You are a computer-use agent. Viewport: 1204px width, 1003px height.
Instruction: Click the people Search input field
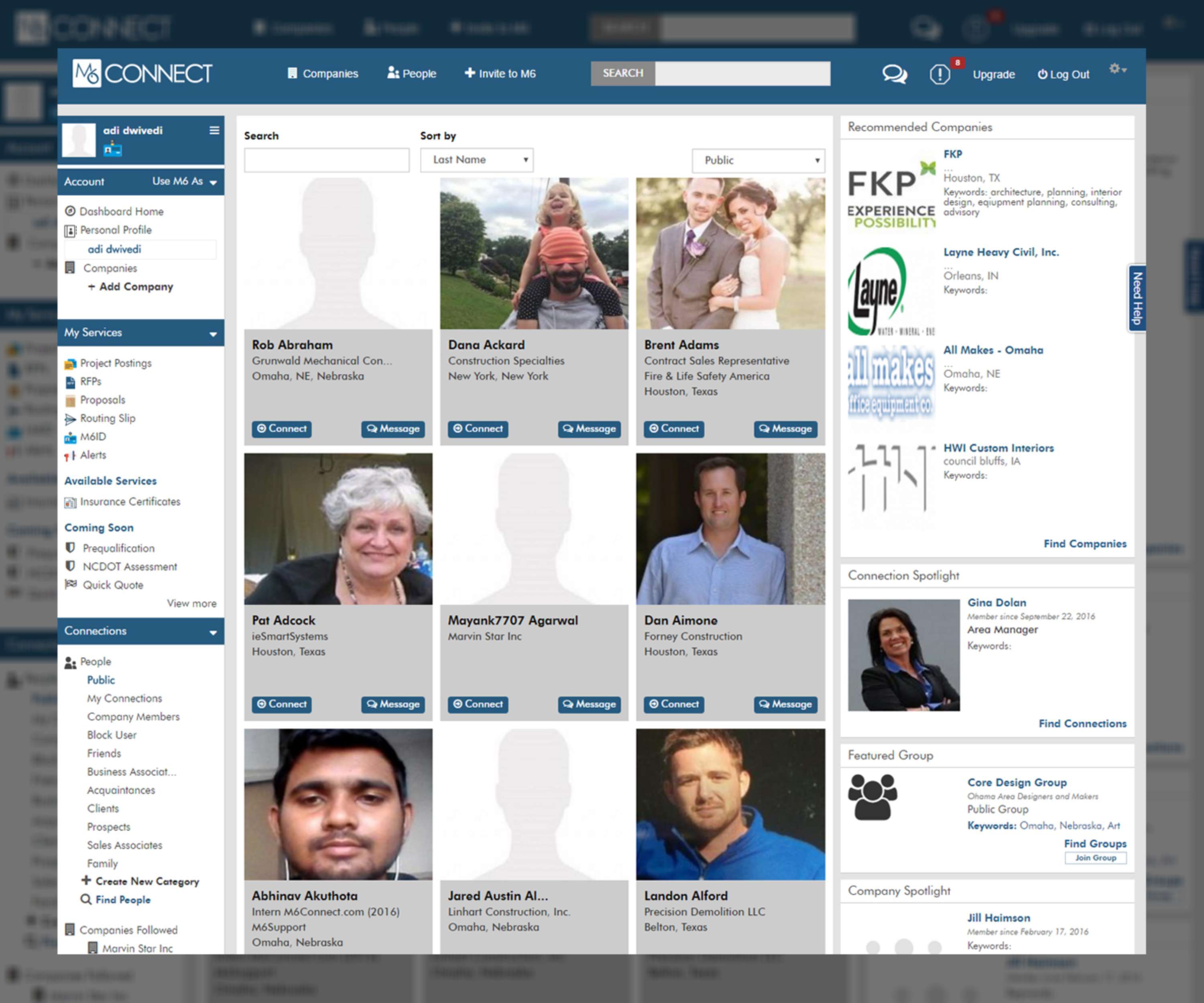[x=327, y=160]
